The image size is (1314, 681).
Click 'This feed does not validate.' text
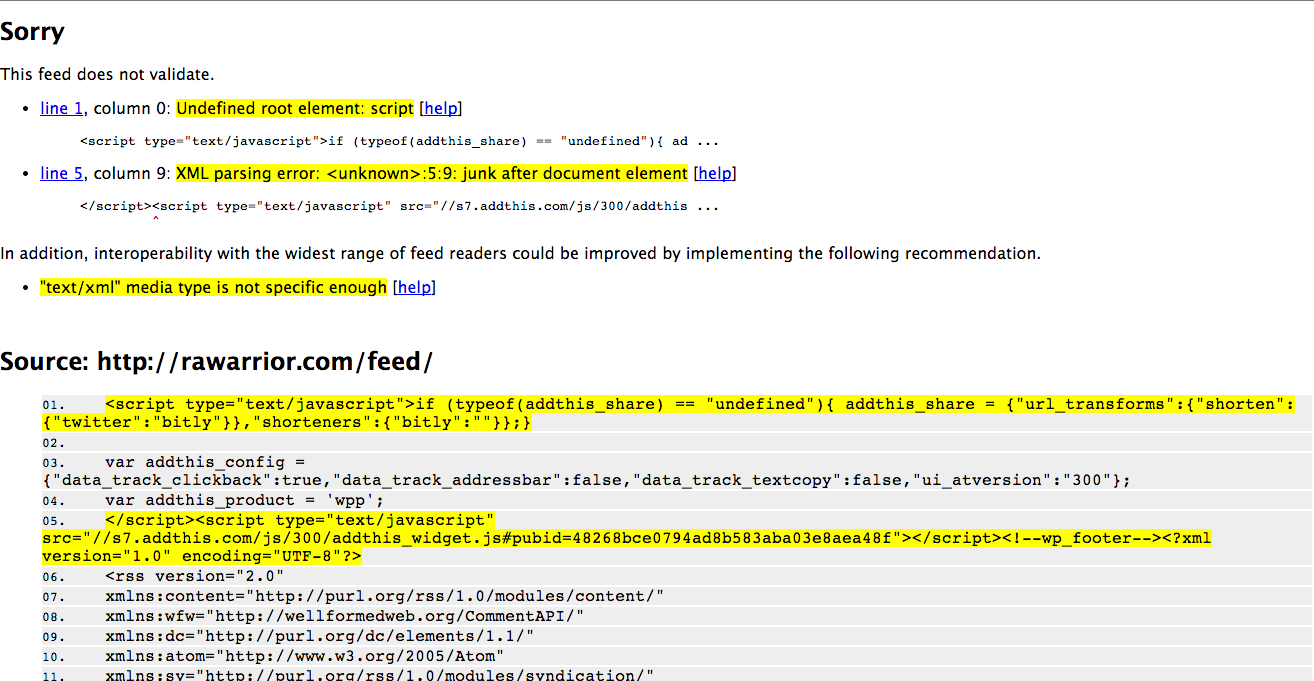pyautogui.click(x=107, y=74)
